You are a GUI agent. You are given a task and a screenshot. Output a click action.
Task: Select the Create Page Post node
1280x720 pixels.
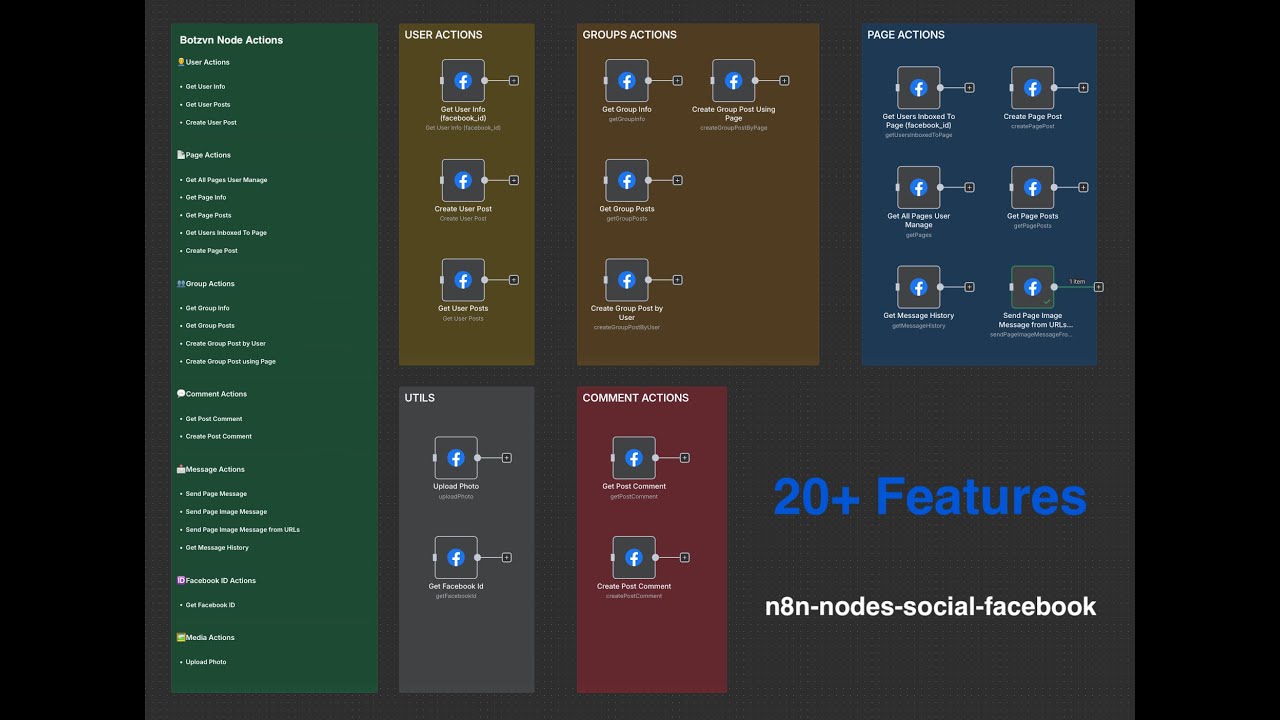point(1033,87)
